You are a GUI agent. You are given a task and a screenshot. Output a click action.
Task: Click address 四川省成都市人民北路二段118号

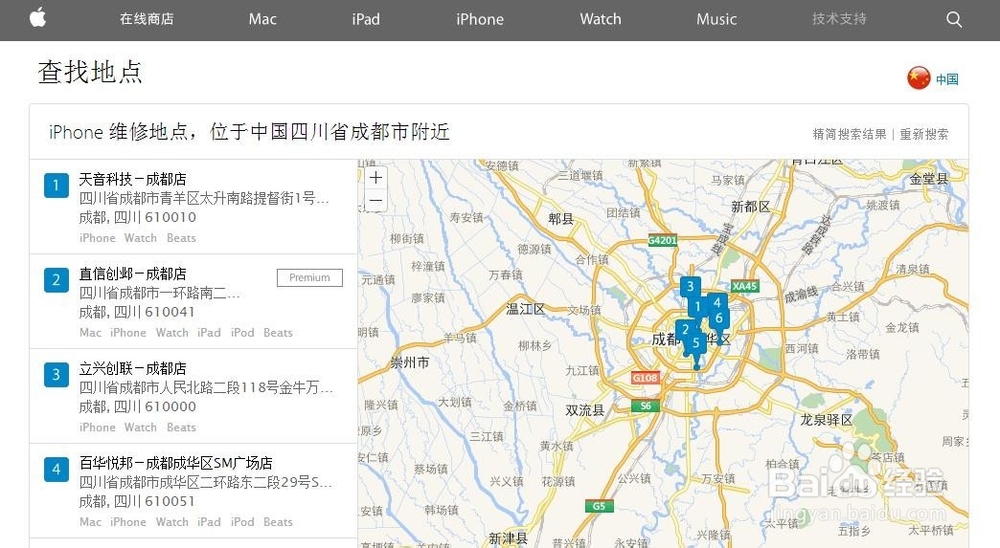(205, 387)
